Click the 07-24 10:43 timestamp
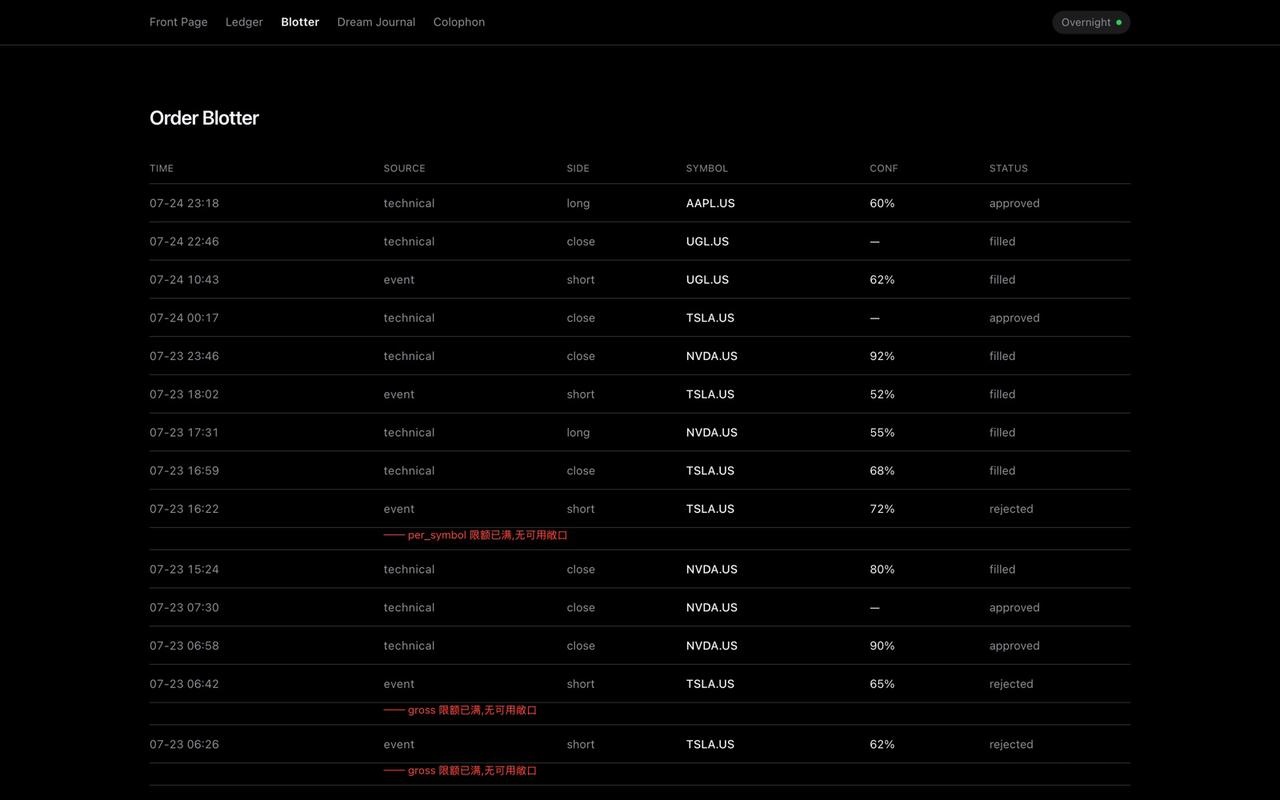 [184, 280]
